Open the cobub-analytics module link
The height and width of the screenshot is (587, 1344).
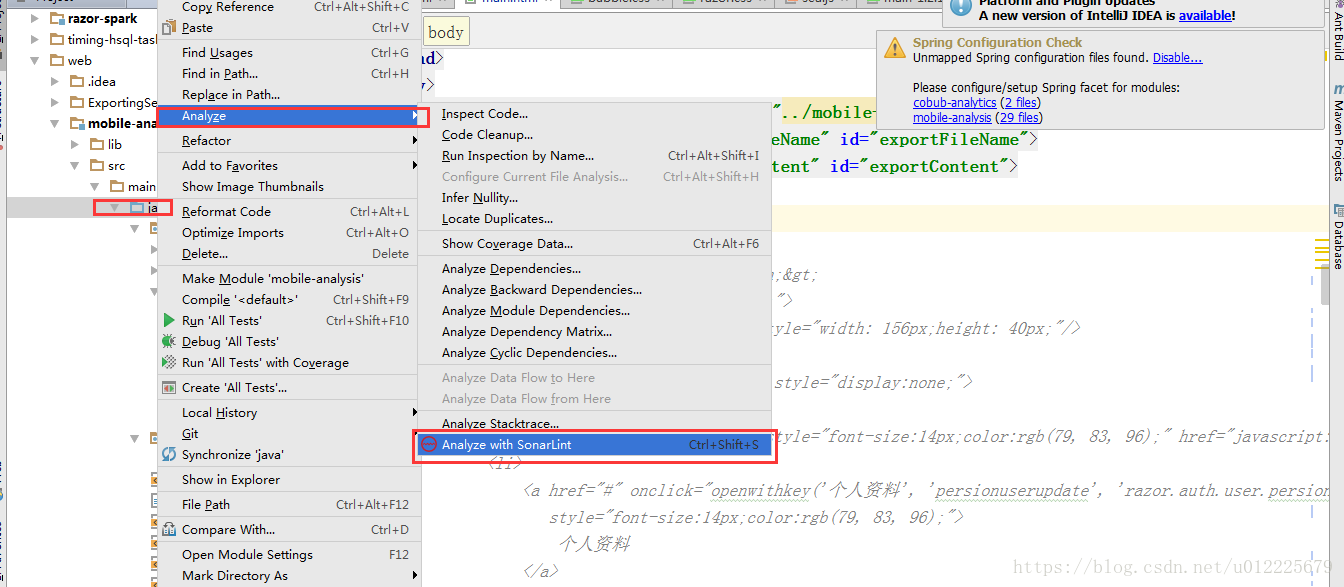(x=955, y=103)
